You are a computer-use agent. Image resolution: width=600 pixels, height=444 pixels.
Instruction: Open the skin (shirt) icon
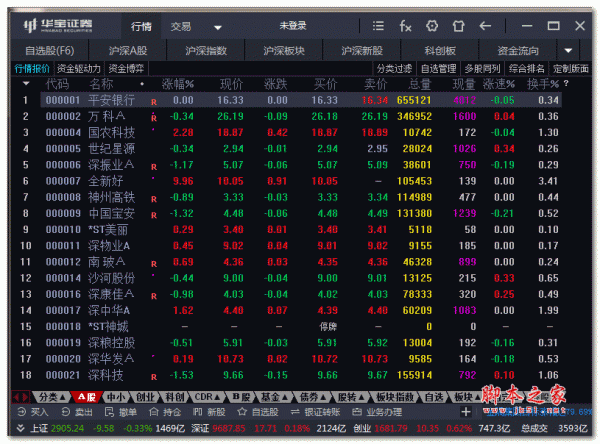[x=458, y=26]
